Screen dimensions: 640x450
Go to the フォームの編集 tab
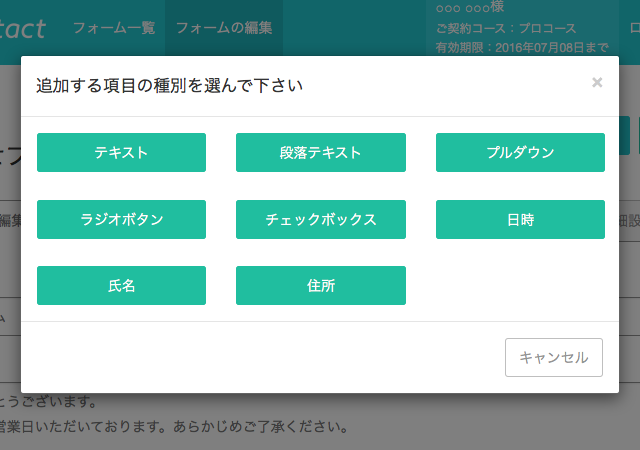(x=224, y=28)
